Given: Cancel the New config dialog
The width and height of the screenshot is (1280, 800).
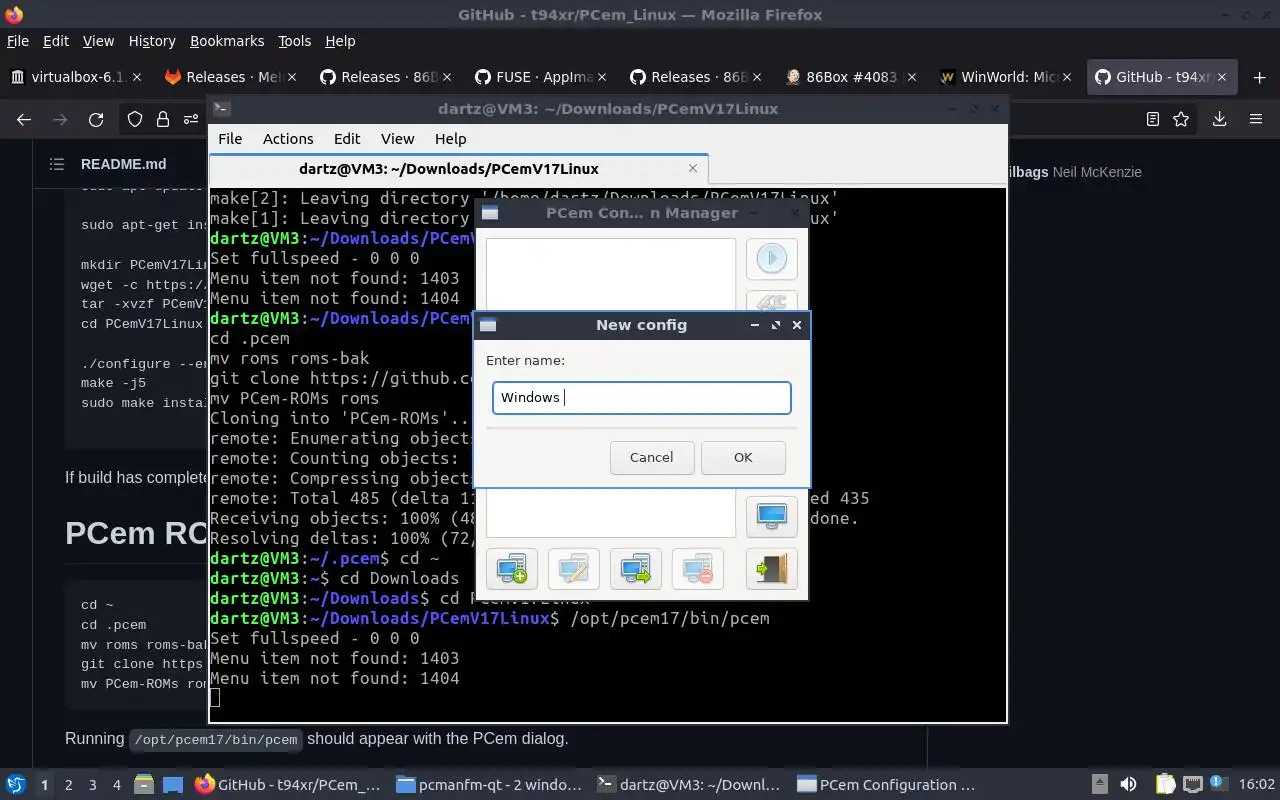Looking at the screenshot, I should tap(651, 457).
